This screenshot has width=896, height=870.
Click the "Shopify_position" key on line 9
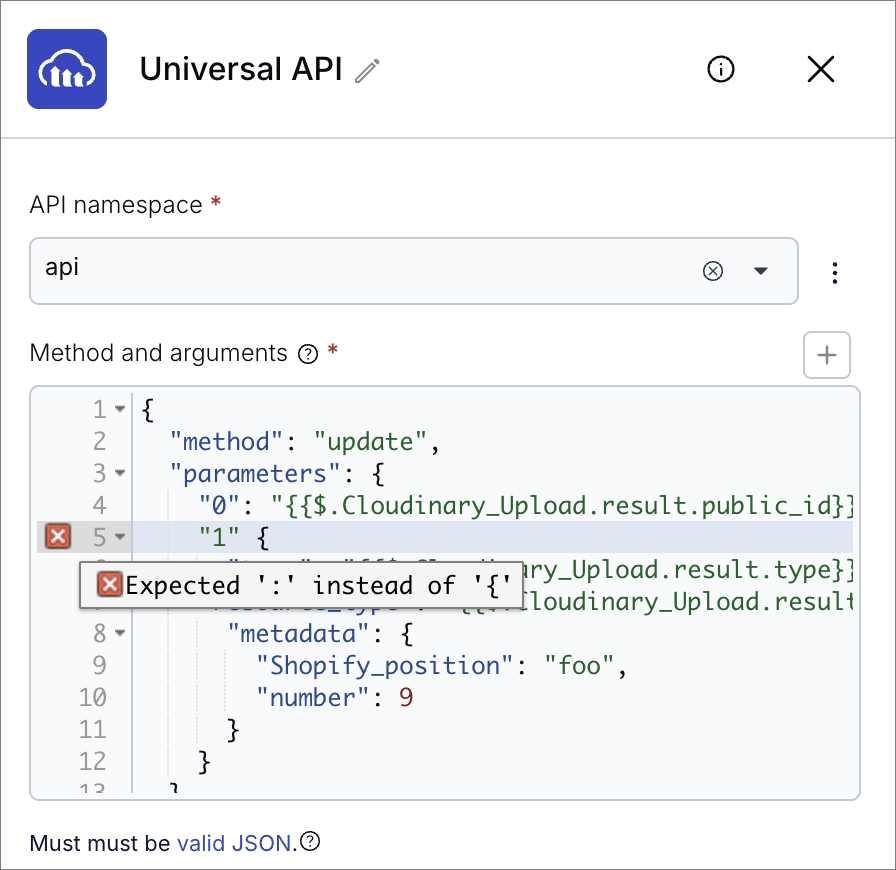pos(384,666)
